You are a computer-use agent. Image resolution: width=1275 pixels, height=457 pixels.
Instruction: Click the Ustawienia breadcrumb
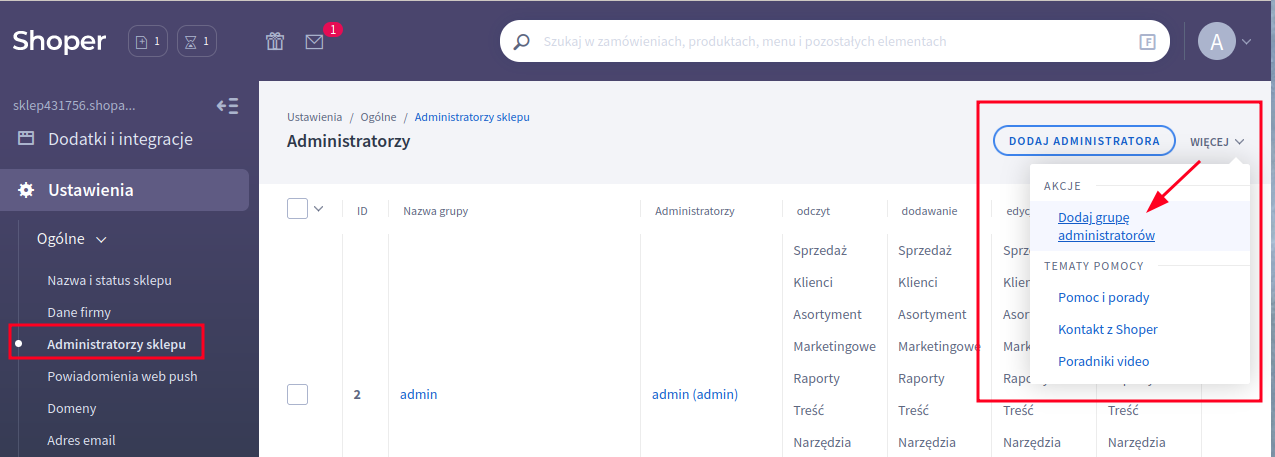315,117
